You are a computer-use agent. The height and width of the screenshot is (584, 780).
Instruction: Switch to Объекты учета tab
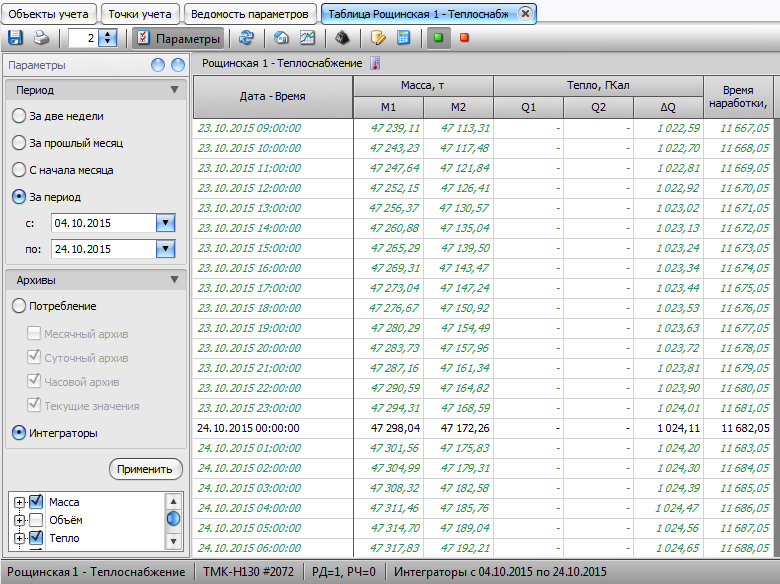coord(48,14)
